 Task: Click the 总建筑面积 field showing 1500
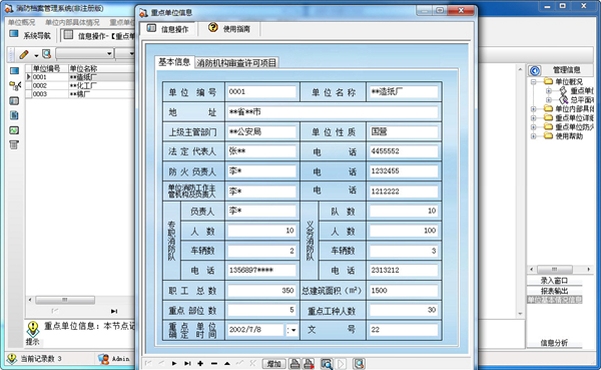click(404, 291)
